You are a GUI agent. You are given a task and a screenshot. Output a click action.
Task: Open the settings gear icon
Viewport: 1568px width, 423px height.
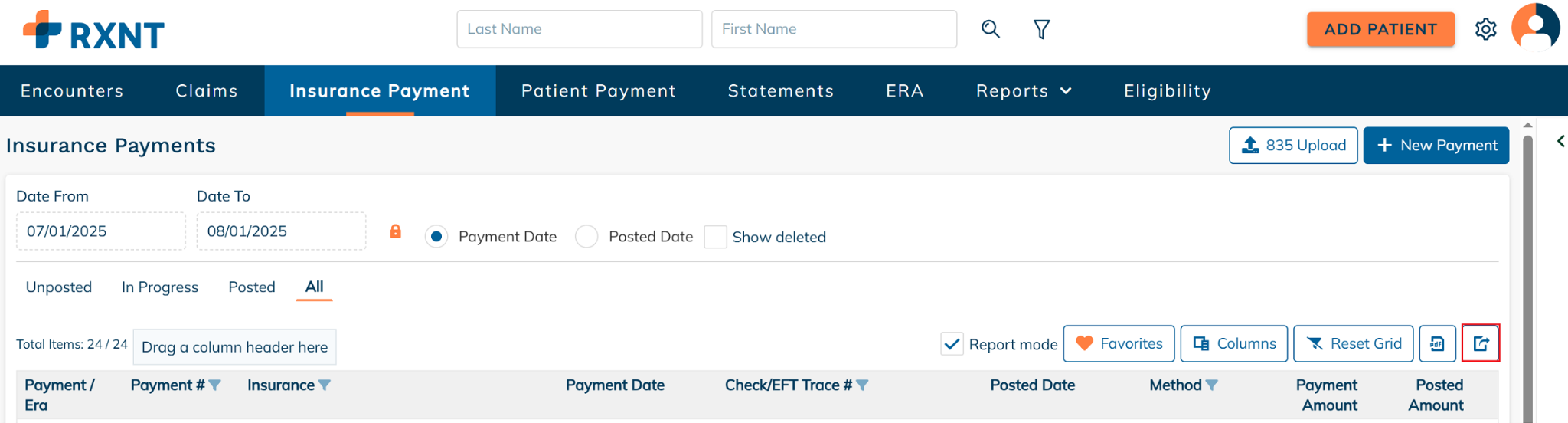coord(1485,29)
